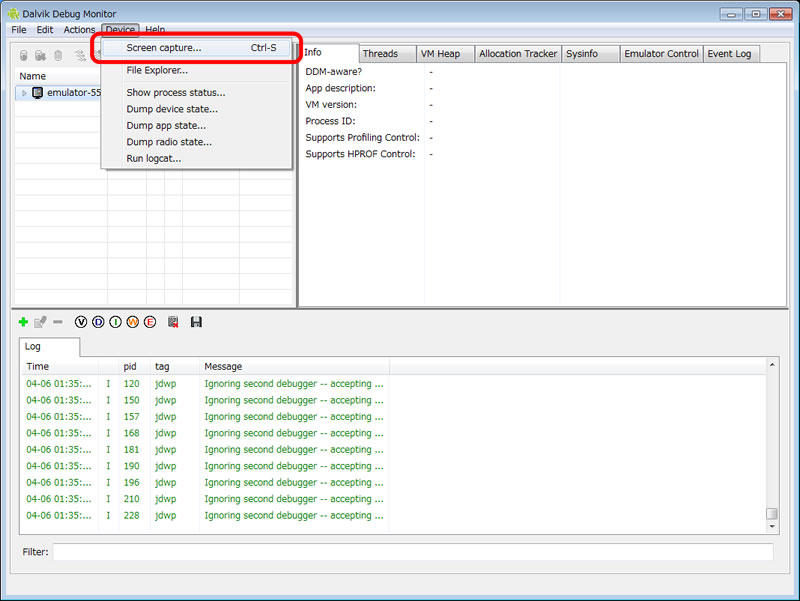Screen dimensions: 800x601
Task: Select the emulator-55 device row
Action: (x=59, y=93)
